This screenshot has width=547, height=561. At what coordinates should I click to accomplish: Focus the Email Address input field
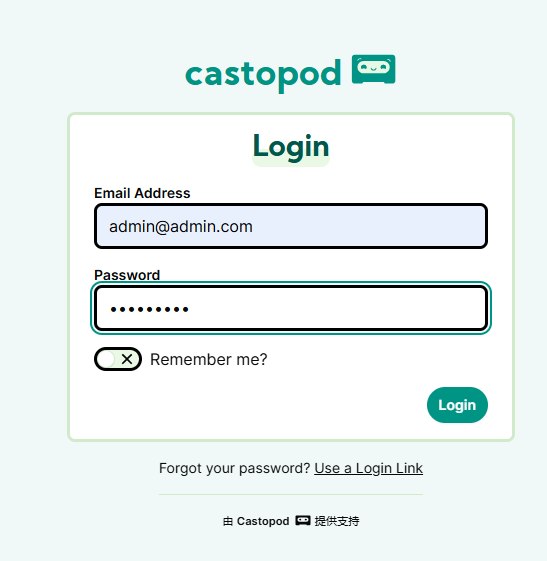[x=291, y=226]
